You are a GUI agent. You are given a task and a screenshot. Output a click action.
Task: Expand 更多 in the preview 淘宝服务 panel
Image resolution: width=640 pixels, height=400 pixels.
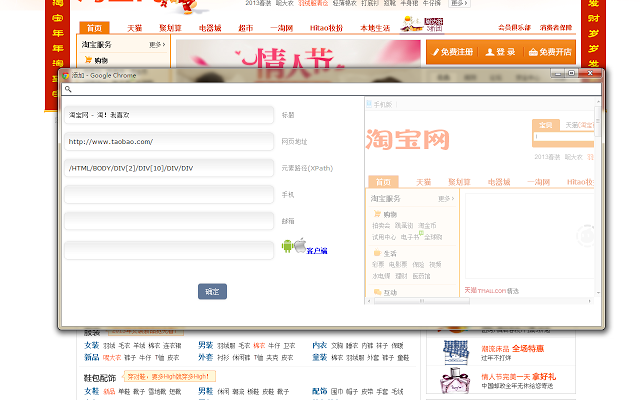pyautogui.click(x=446, y=199)
